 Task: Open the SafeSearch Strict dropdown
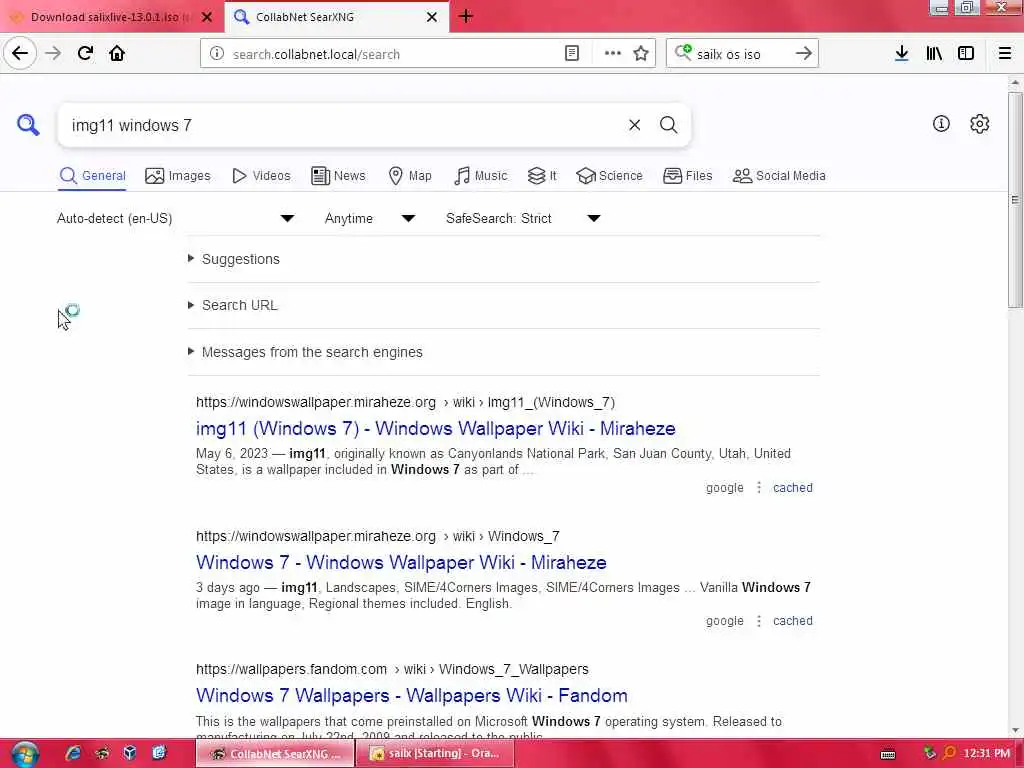523,218
